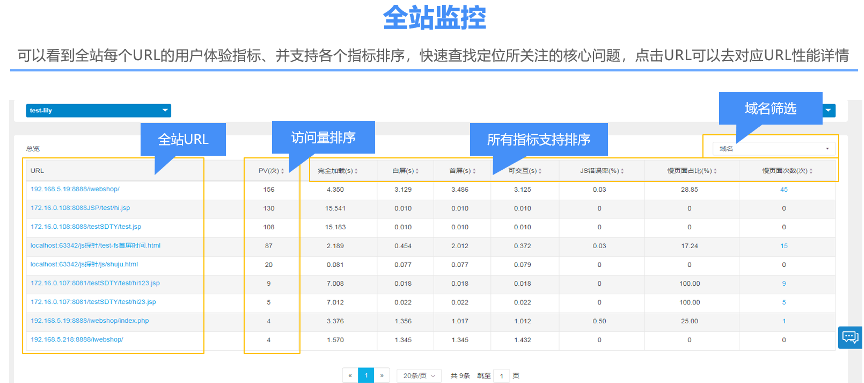
Task: Click JS error rate value 0.50
Action: tap(599, 321)
